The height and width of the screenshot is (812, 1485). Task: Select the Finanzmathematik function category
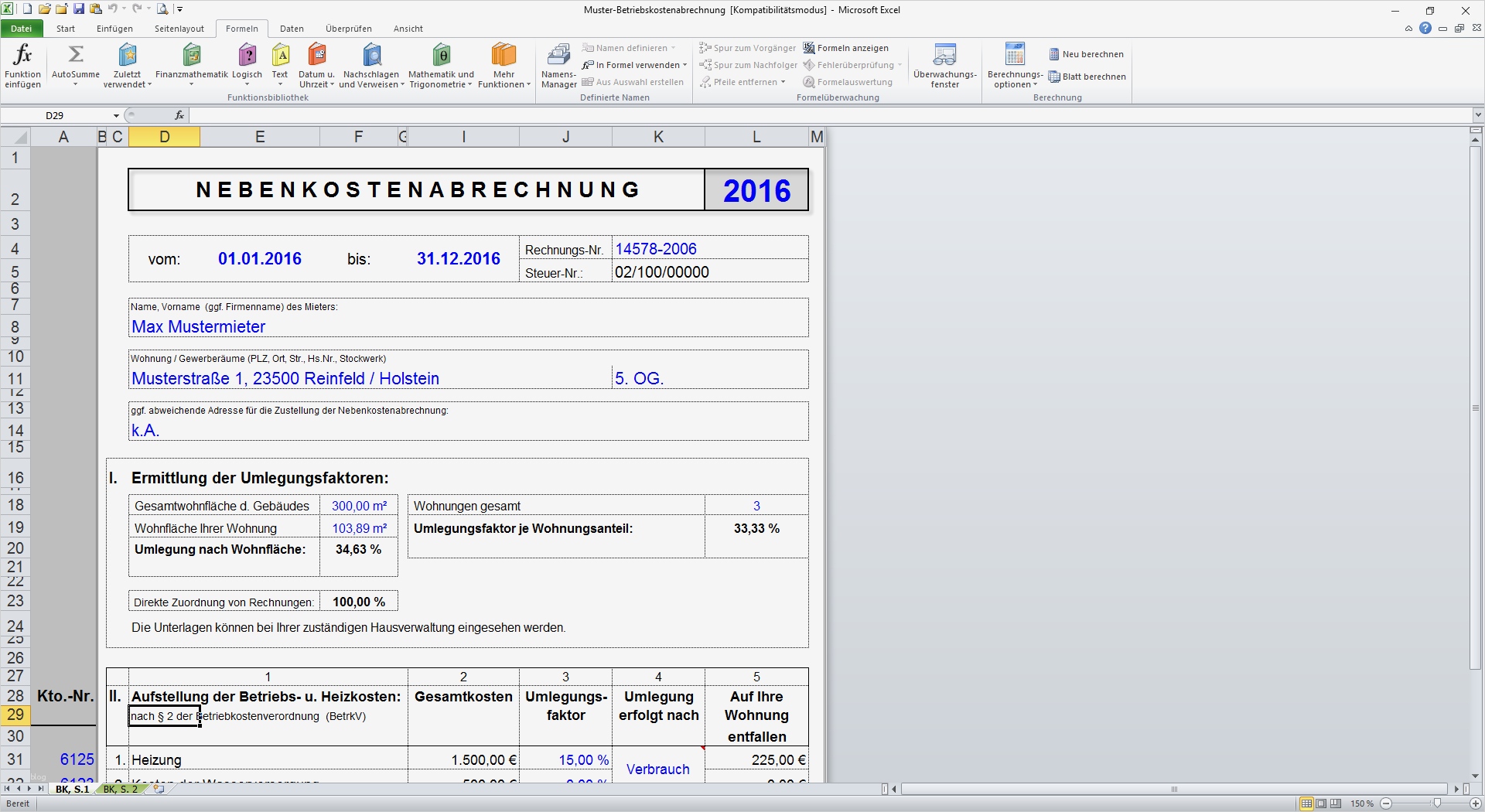coord(190,66)
